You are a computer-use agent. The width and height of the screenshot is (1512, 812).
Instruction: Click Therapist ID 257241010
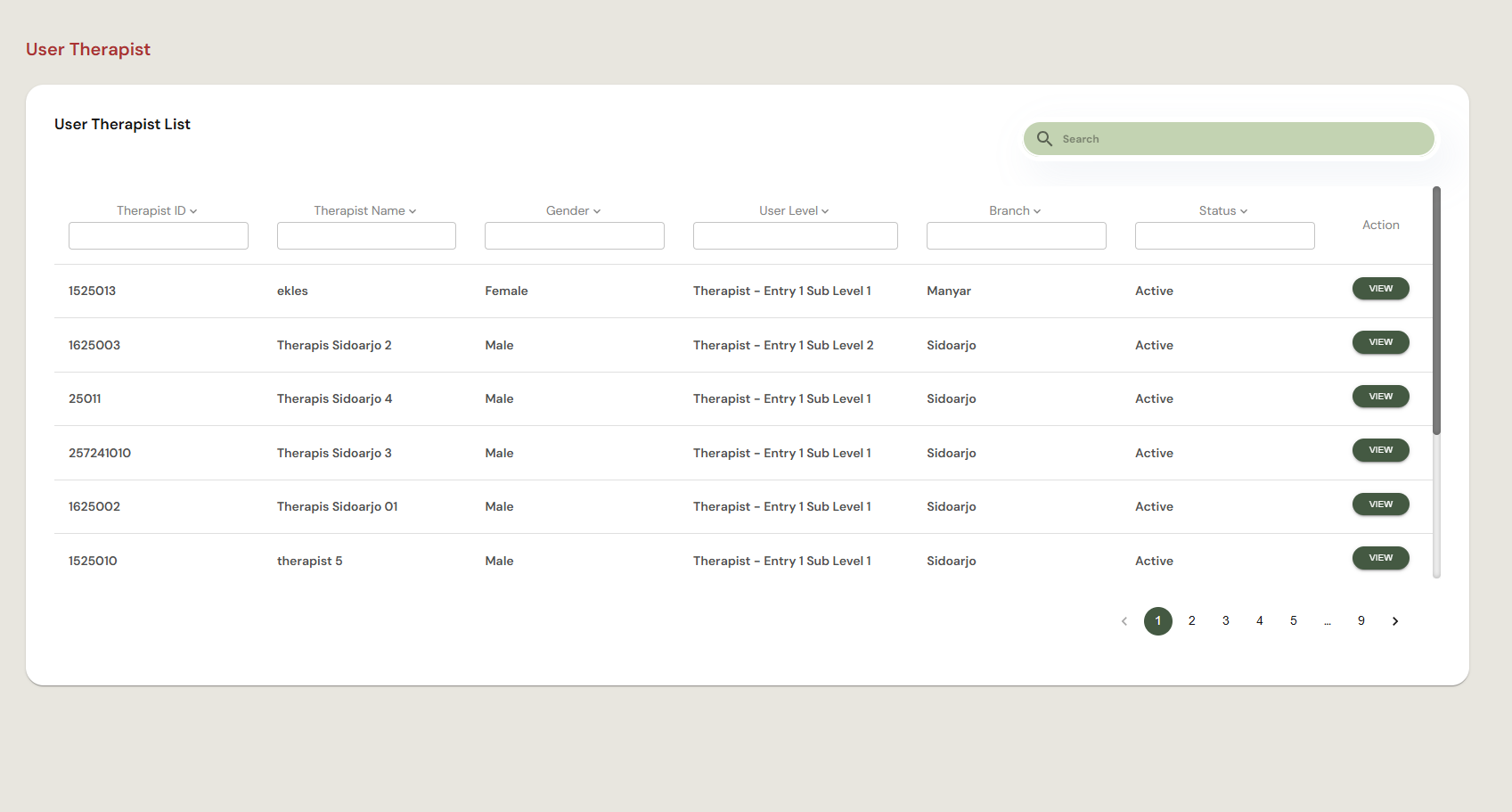(x=100, y=453)
